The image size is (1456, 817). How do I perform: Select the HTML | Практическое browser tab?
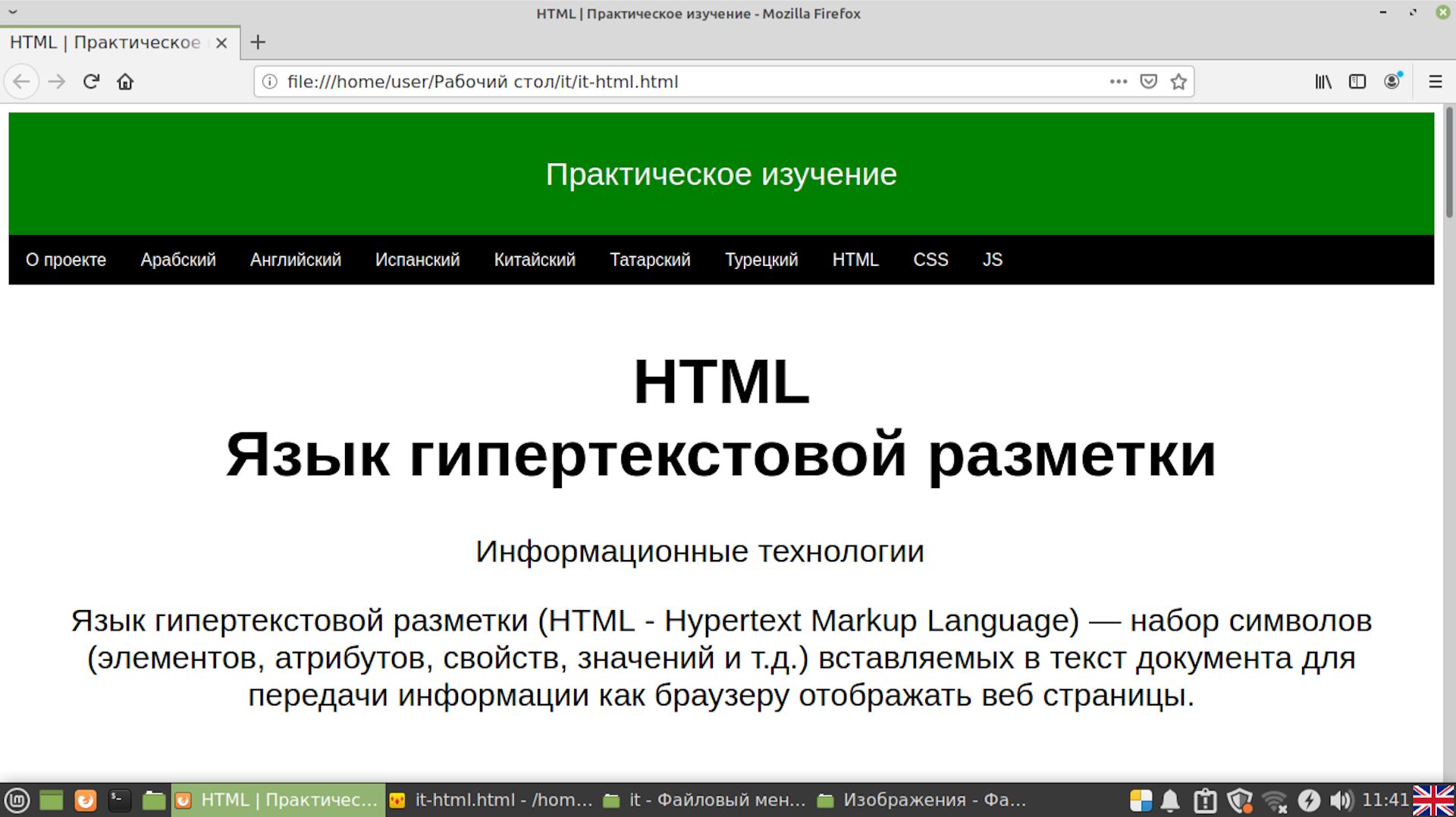point(120,42)
